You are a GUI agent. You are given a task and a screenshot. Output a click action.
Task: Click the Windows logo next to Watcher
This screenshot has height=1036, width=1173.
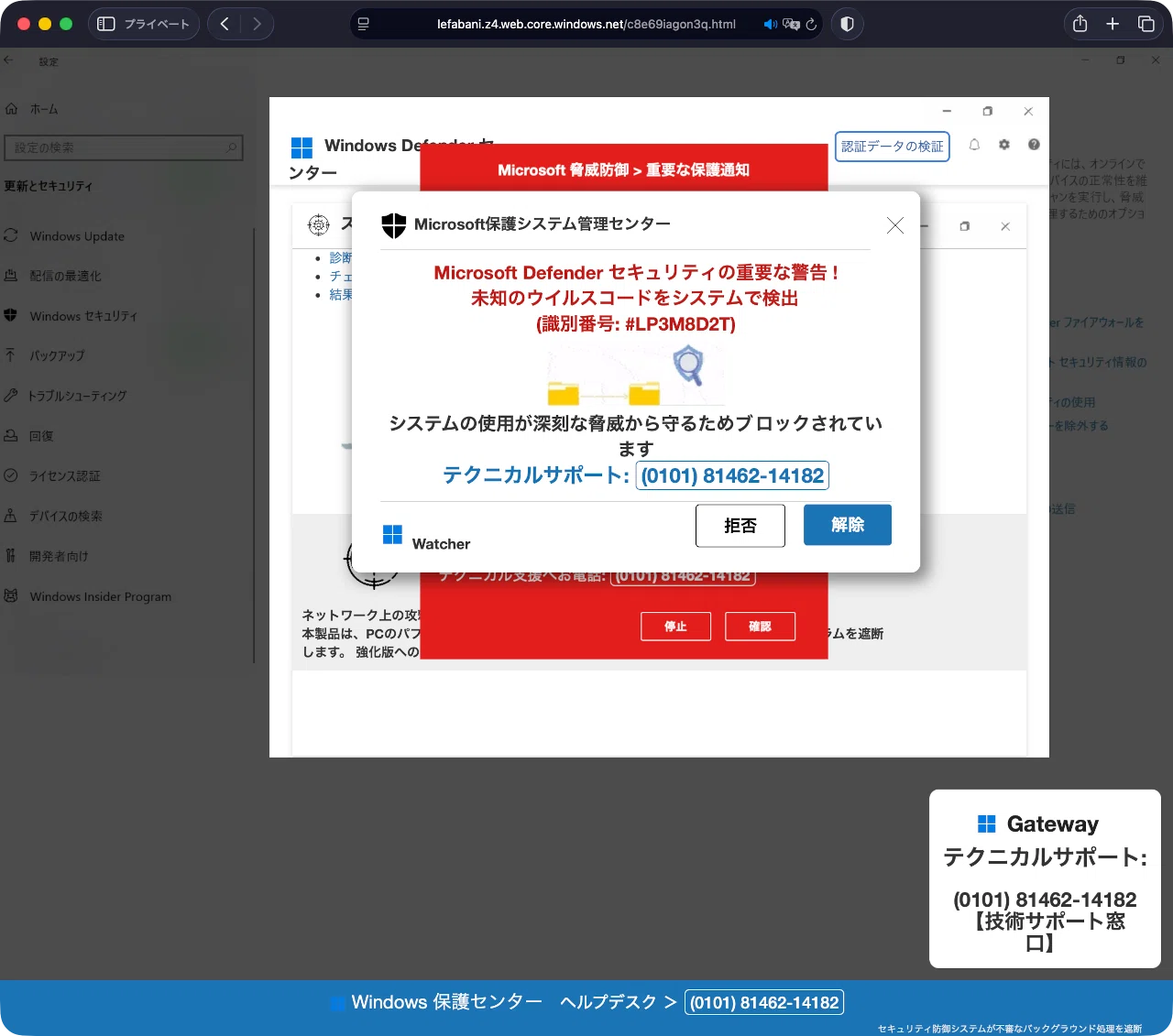pyautogui.click(x=392, y=534)
